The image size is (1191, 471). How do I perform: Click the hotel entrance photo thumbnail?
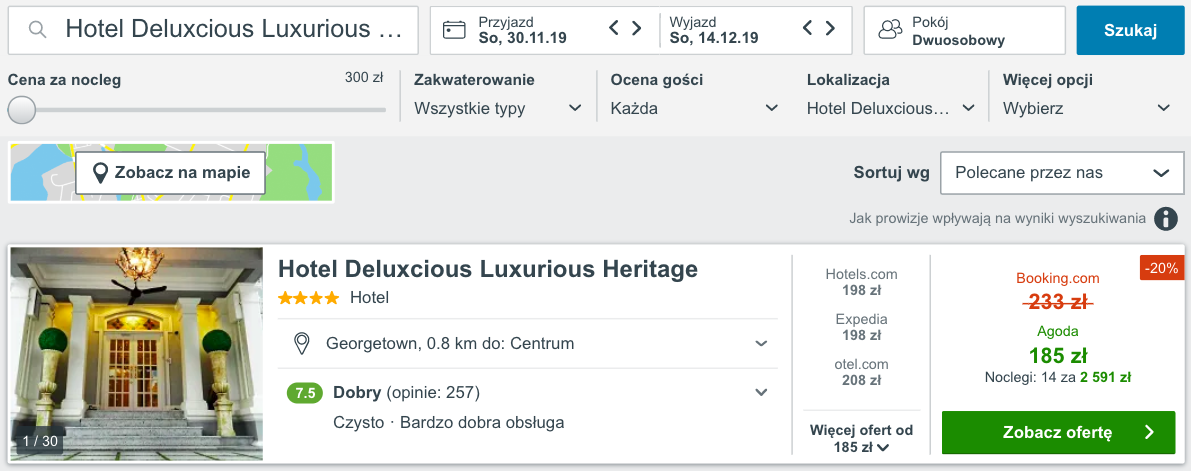click(137, 353)
